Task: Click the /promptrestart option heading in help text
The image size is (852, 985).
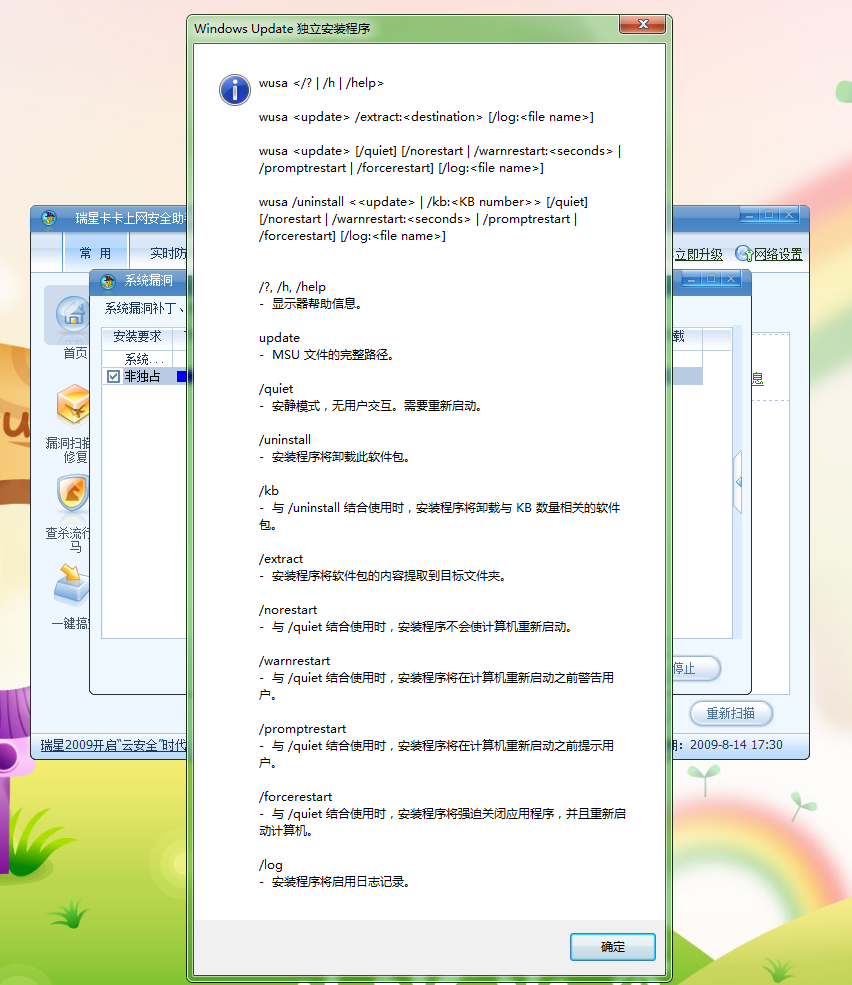Action: [x=302, y=729]
